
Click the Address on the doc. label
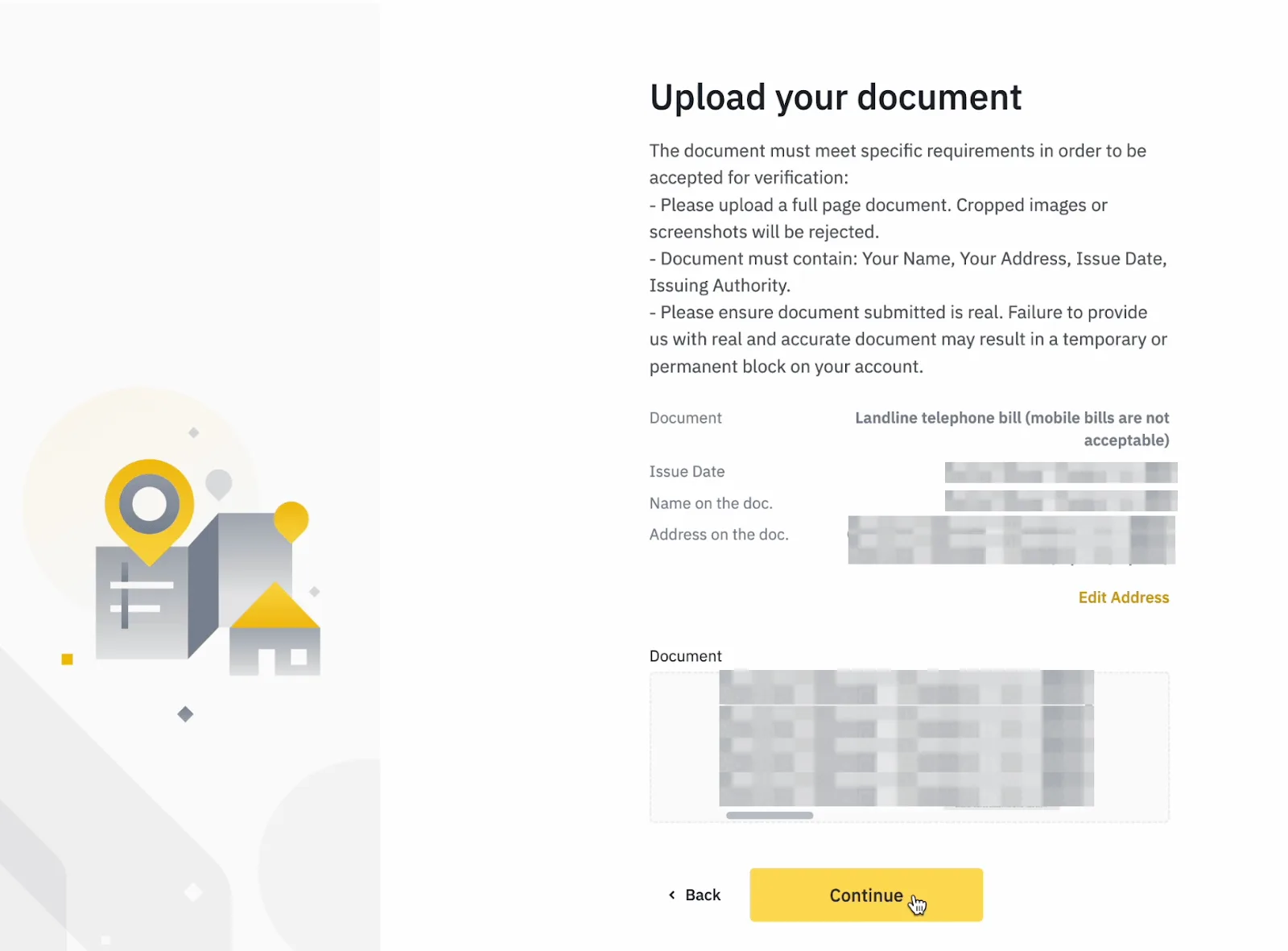pyautogui.click(x=719, y=535)
